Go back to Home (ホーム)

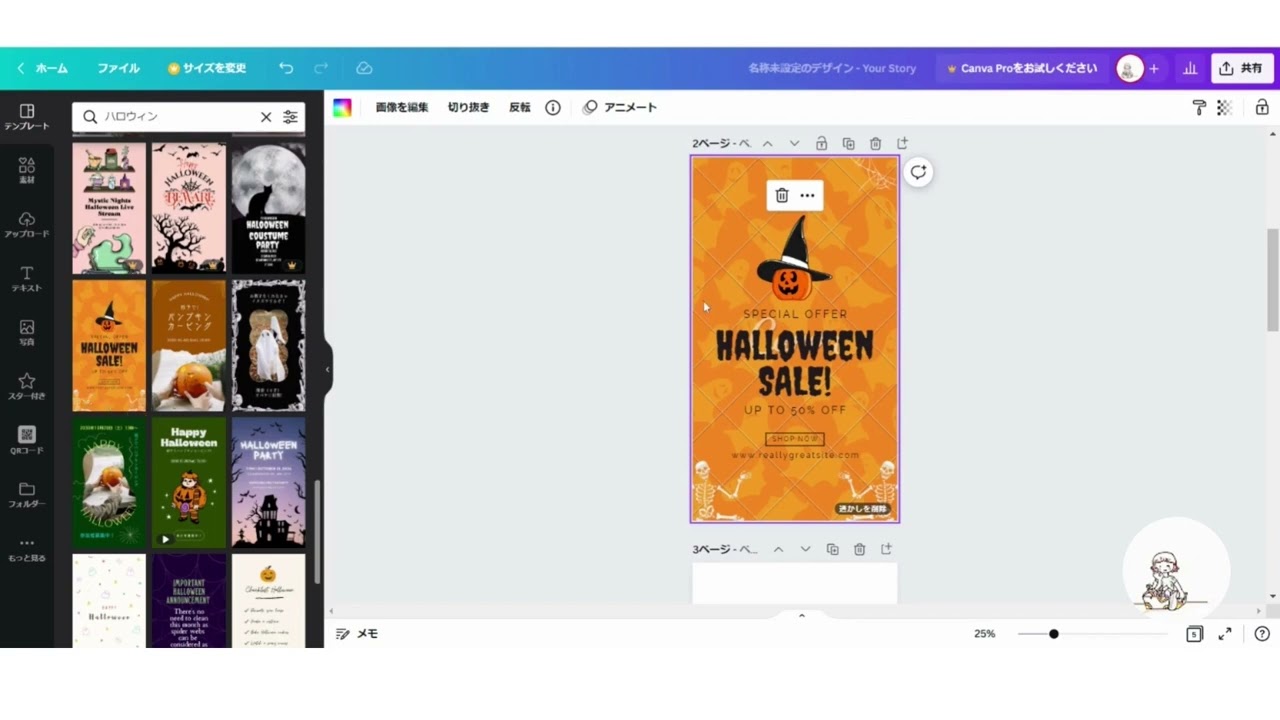click(42, 68)
